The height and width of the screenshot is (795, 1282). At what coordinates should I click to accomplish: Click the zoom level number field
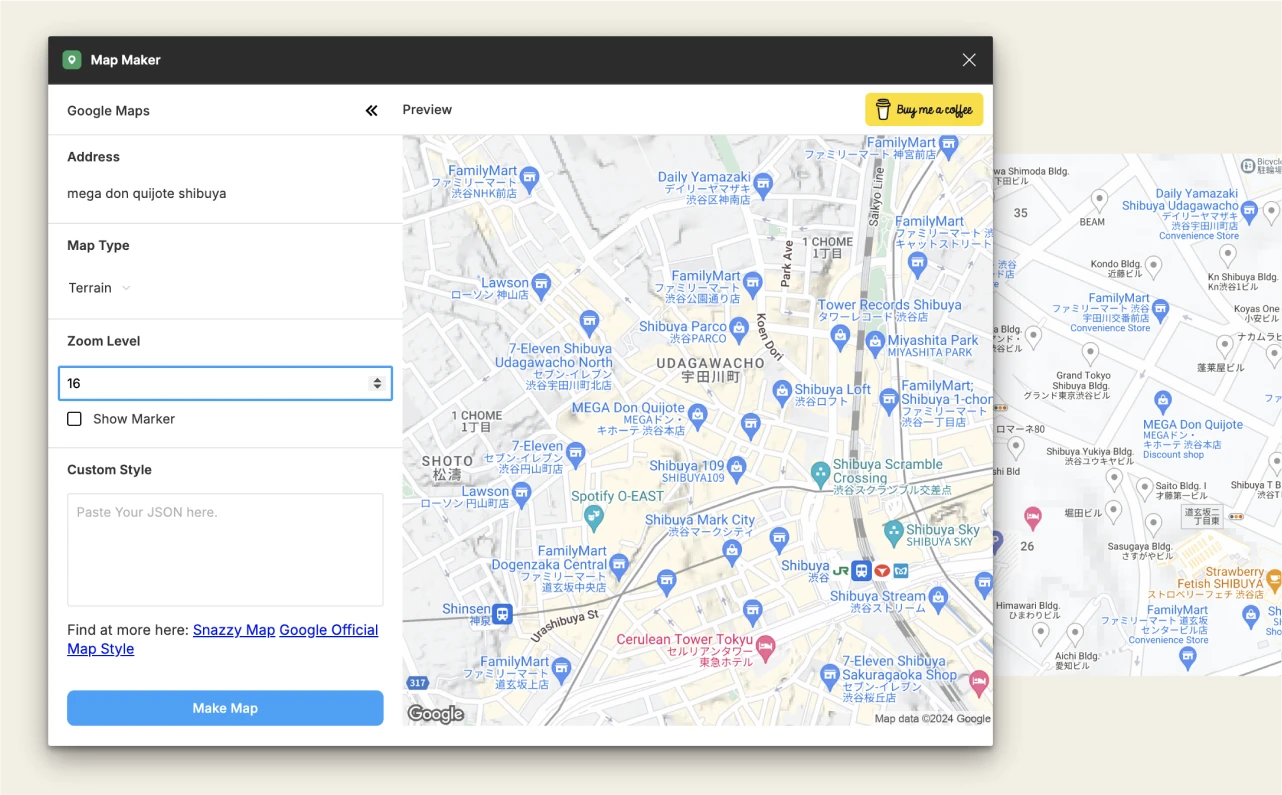pyautogui.click(x=225, y=383)
